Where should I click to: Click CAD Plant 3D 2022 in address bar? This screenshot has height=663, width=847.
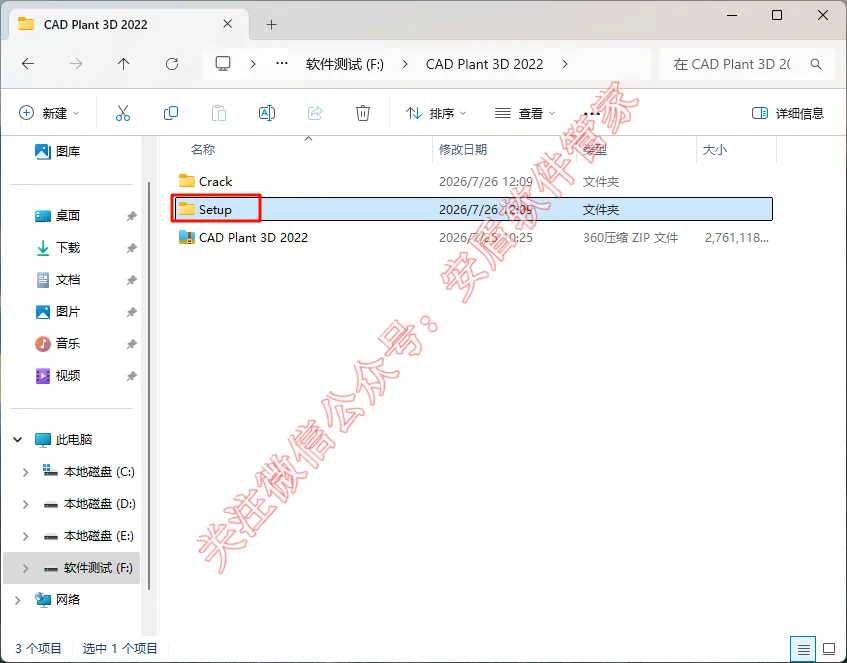coord(485,64)
